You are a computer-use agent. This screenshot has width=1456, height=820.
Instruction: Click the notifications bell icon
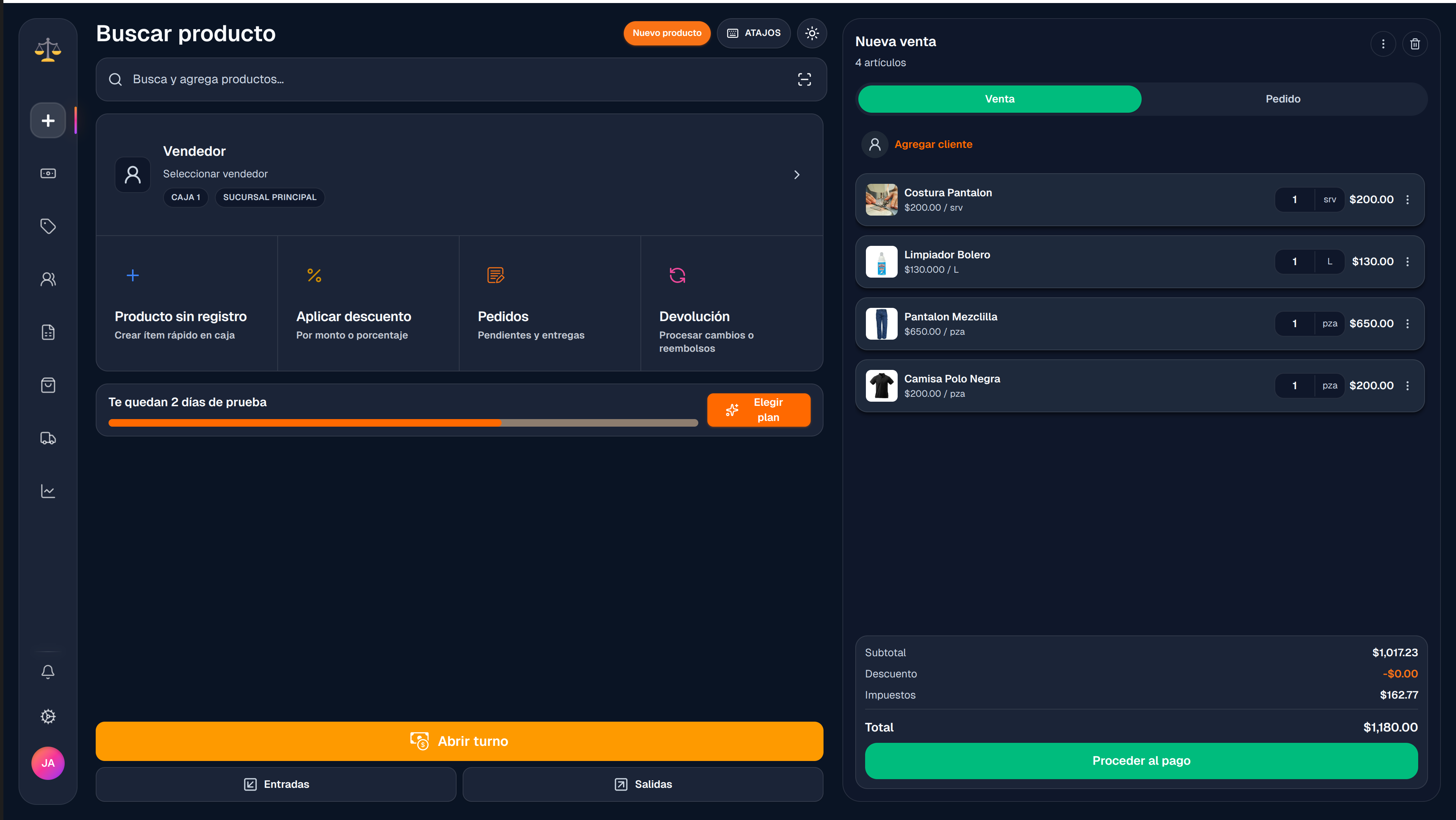click(48, 671)
